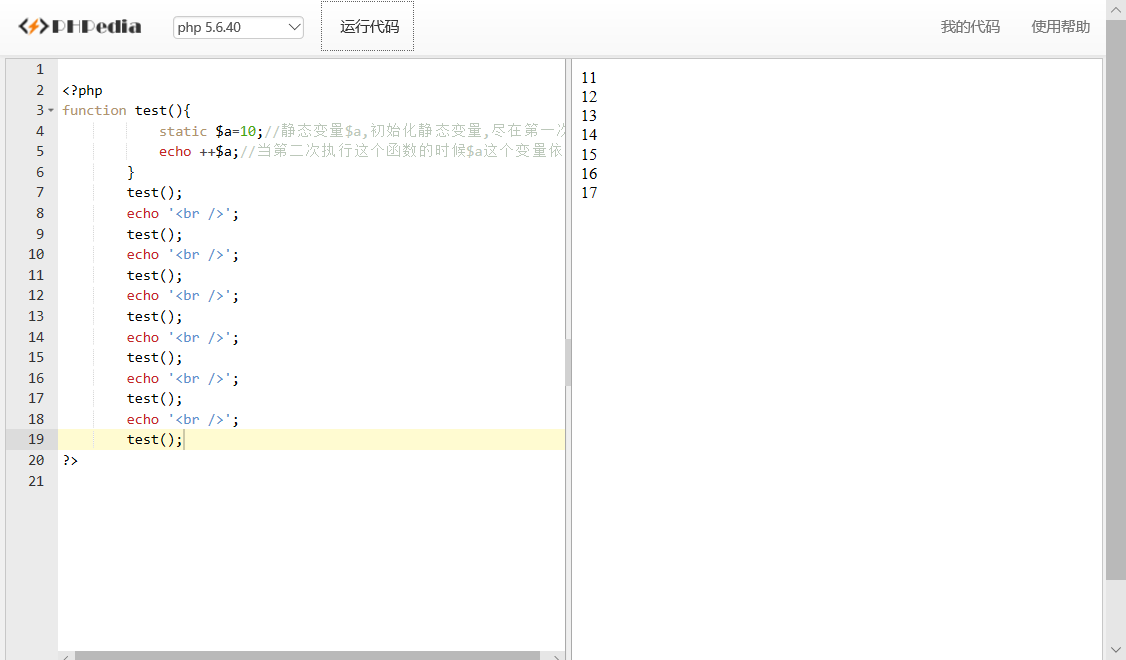Screen dimensions: 1126x660
Task: Click the page scrollbar down arrow
Action: pos(1115,650)
